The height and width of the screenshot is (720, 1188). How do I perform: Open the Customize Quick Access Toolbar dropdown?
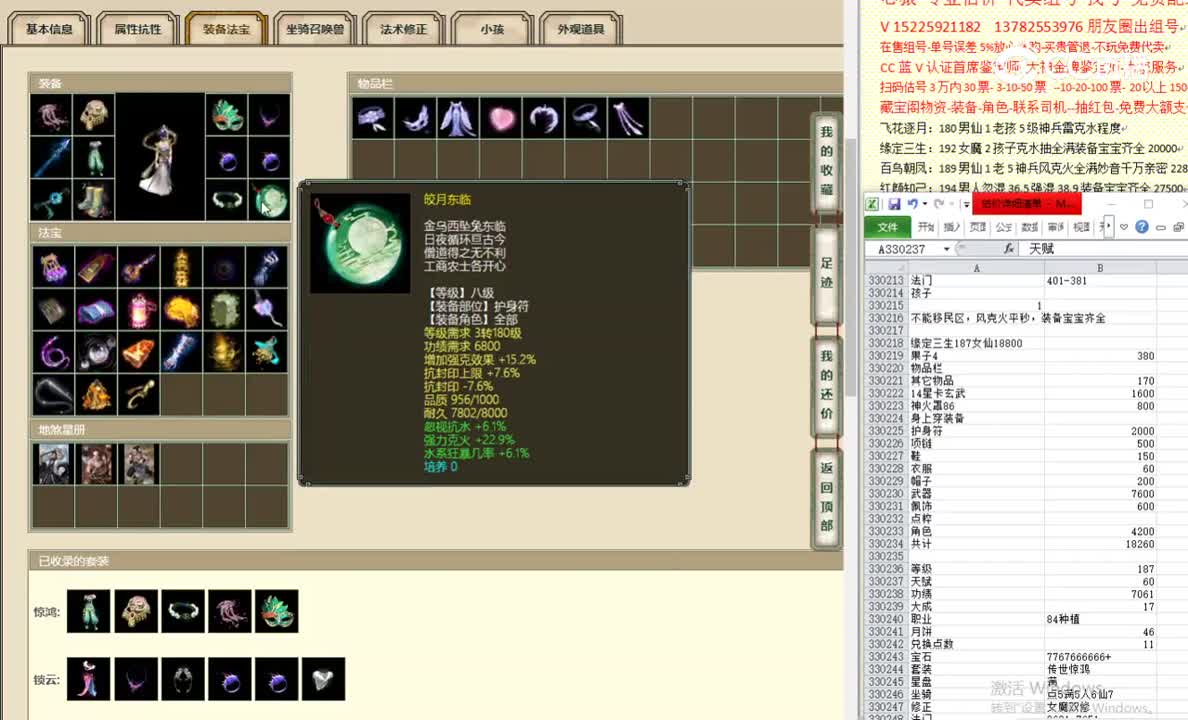point(965,203)
